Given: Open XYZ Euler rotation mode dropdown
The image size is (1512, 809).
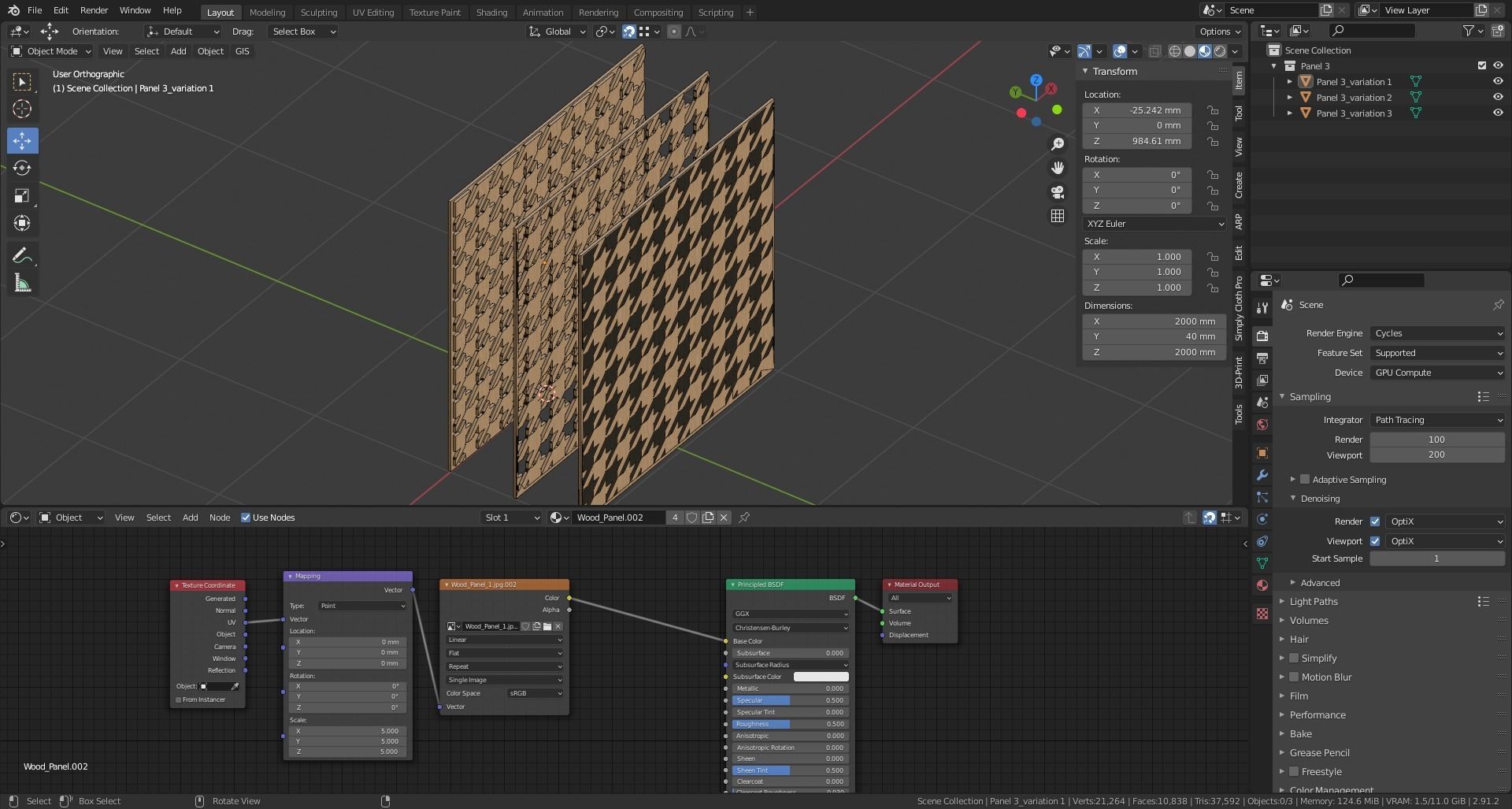Looking at the screenshot, I should click(1154, 224).
